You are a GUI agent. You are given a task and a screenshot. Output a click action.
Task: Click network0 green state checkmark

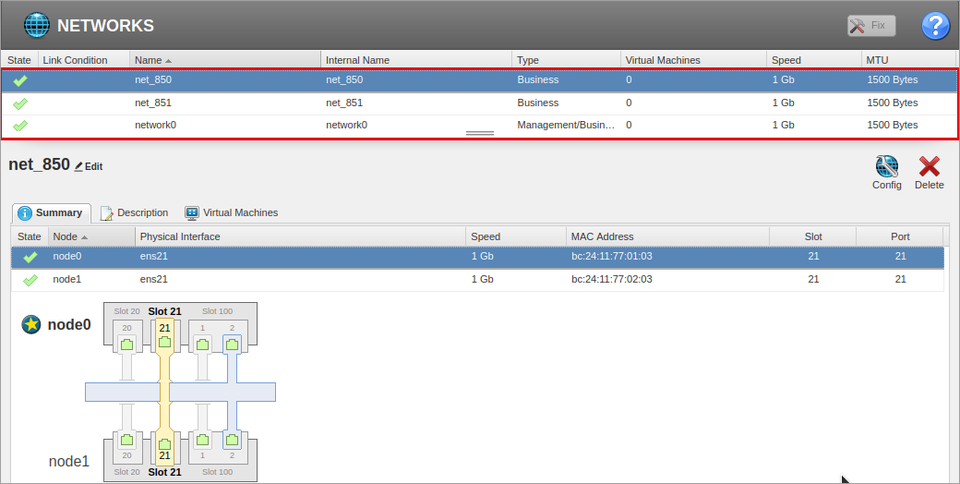click(x=20, y=125)
